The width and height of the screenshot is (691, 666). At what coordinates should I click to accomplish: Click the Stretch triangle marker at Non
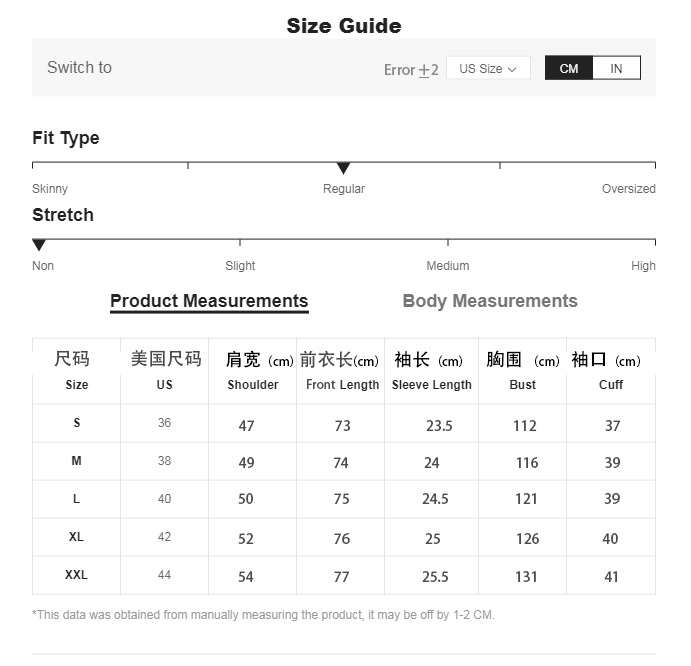pos(39,245)
